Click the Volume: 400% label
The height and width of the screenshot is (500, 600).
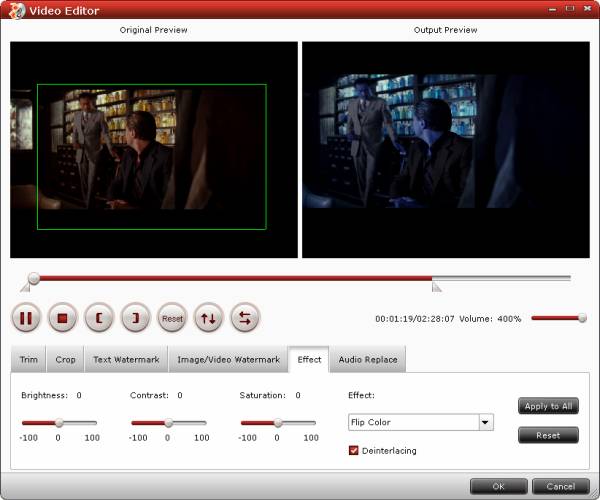[490, 319]
